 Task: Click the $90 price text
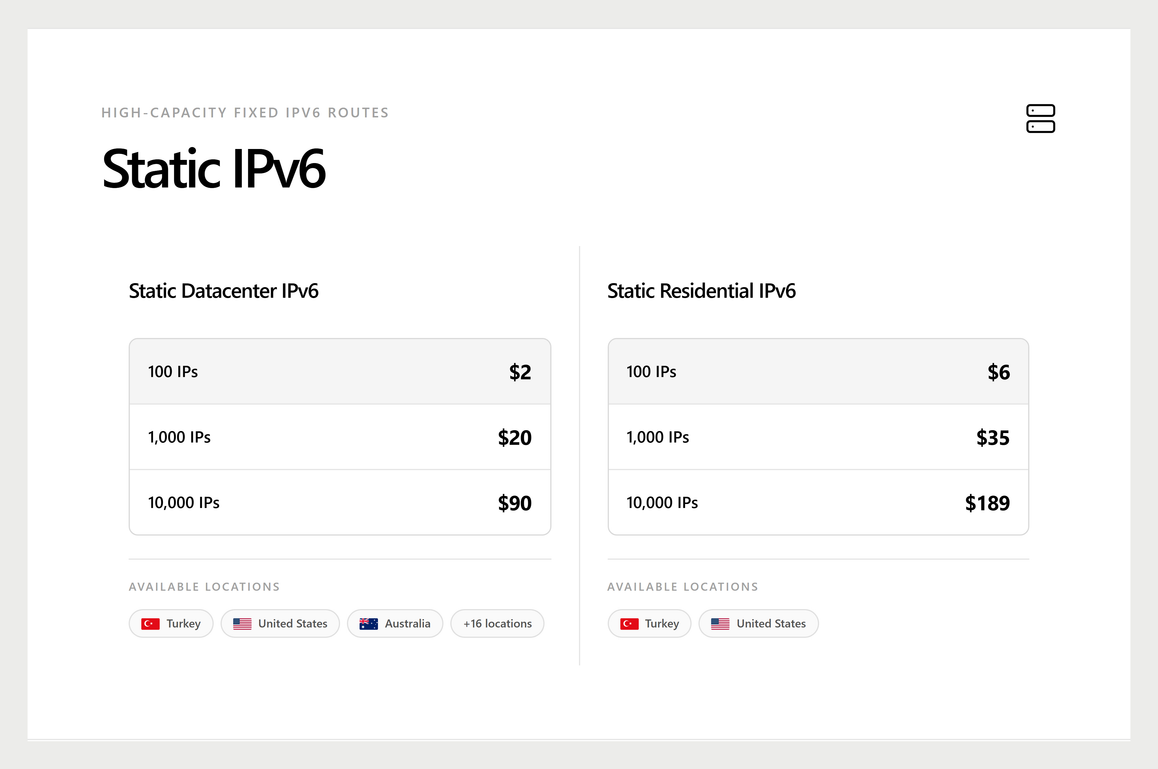(515, 503)
